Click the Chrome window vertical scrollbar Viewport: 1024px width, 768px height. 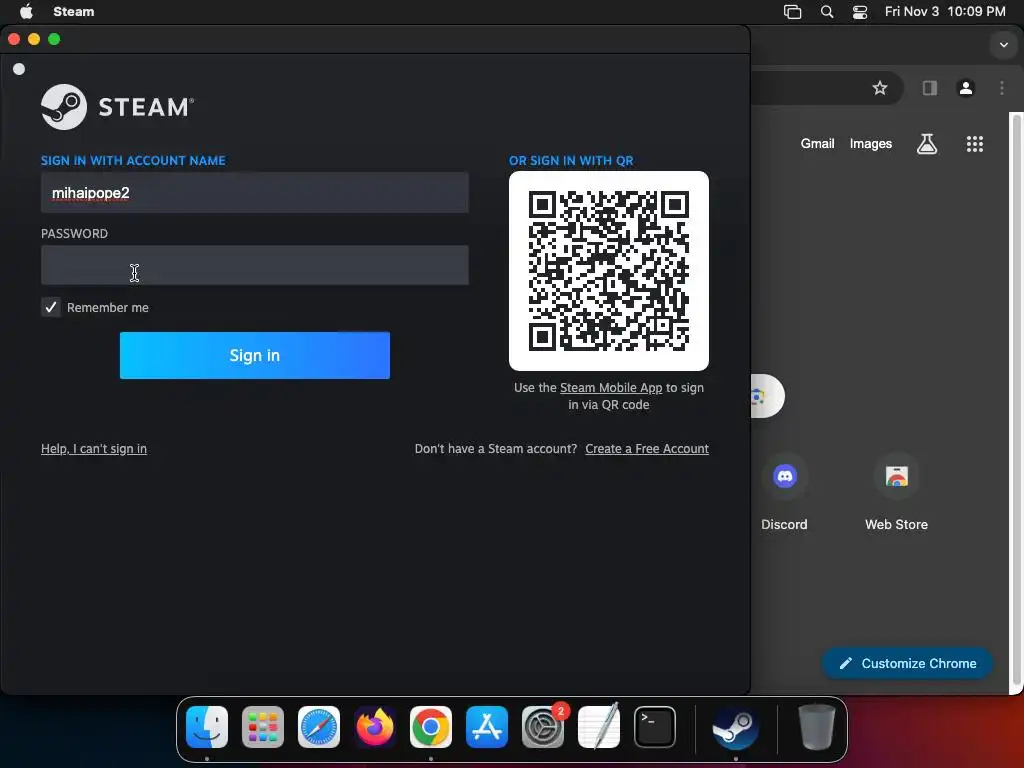(x=1017, y=398)
